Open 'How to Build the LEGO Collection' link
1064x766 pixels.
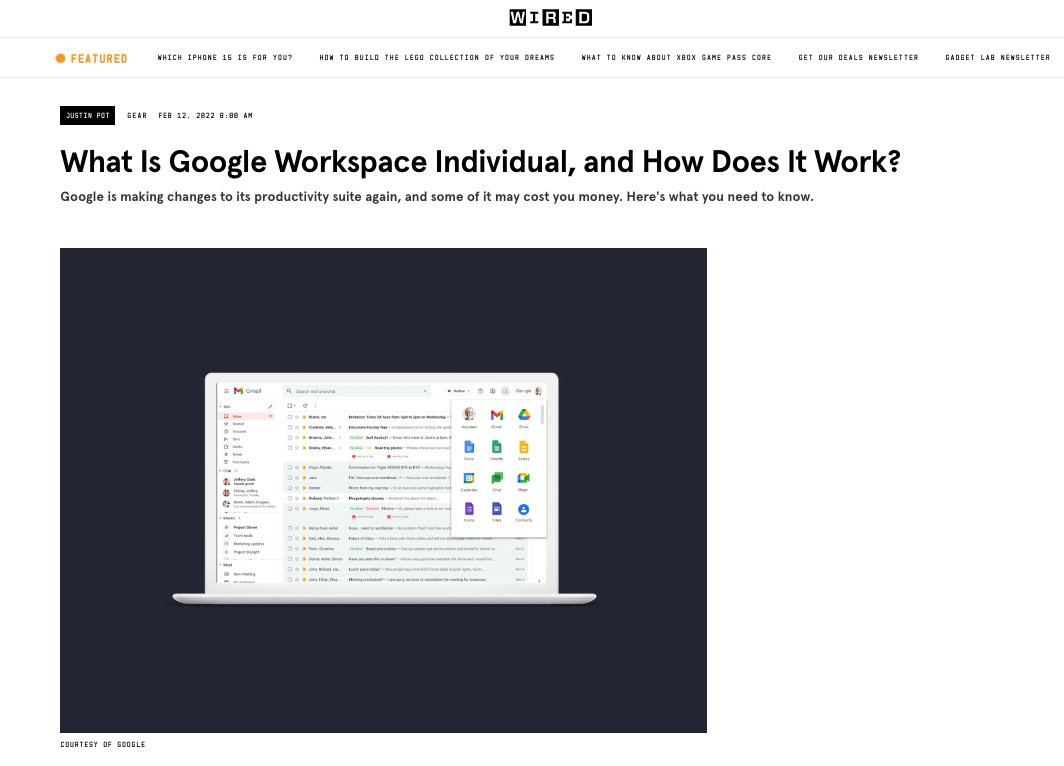(437, 58)
